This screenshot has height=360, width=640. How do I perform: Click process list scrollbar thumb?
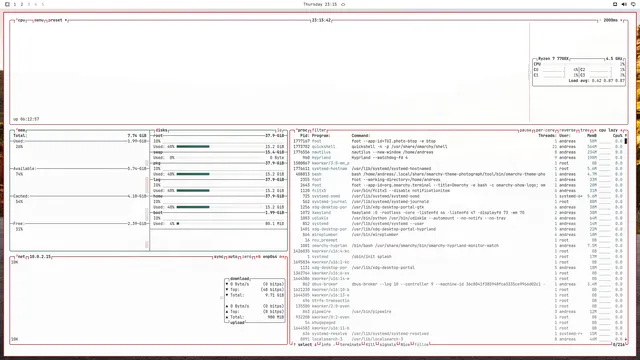coord(626,141)
